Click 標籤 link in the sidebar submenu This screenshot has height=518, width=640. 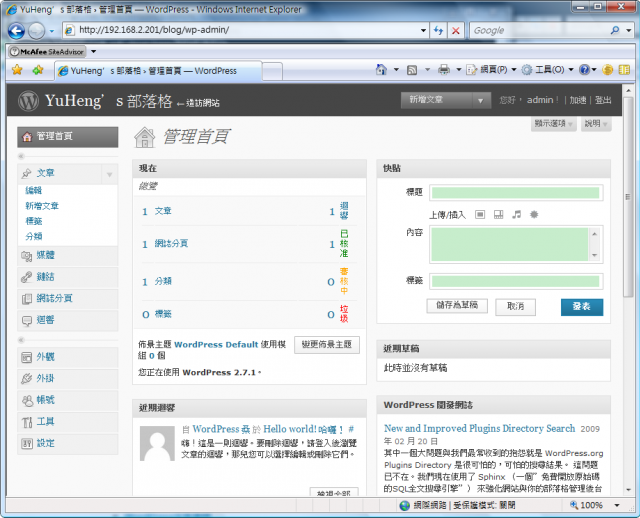(x=33, y=221)
